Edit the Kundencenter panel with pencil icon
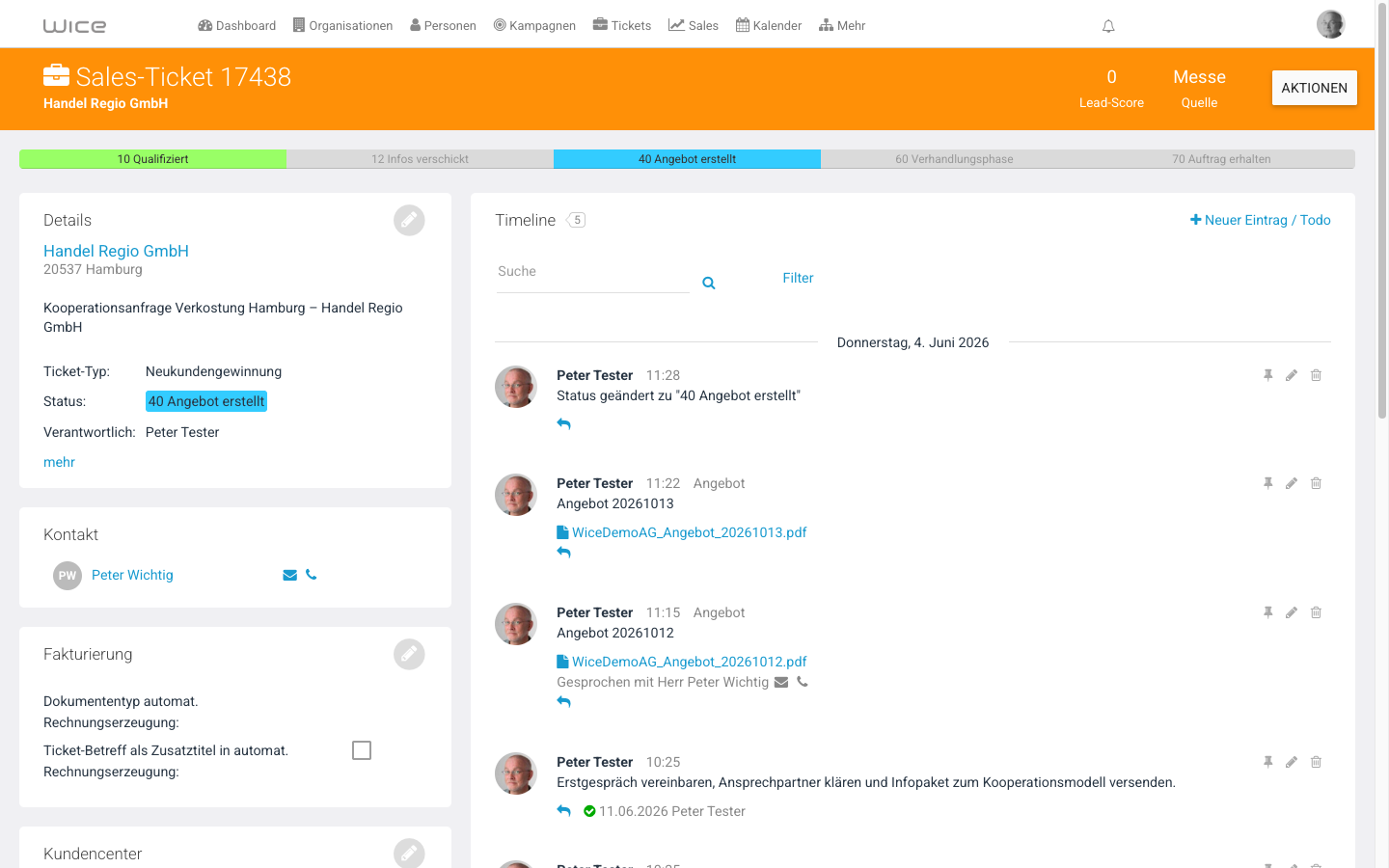 click(409, 854)
